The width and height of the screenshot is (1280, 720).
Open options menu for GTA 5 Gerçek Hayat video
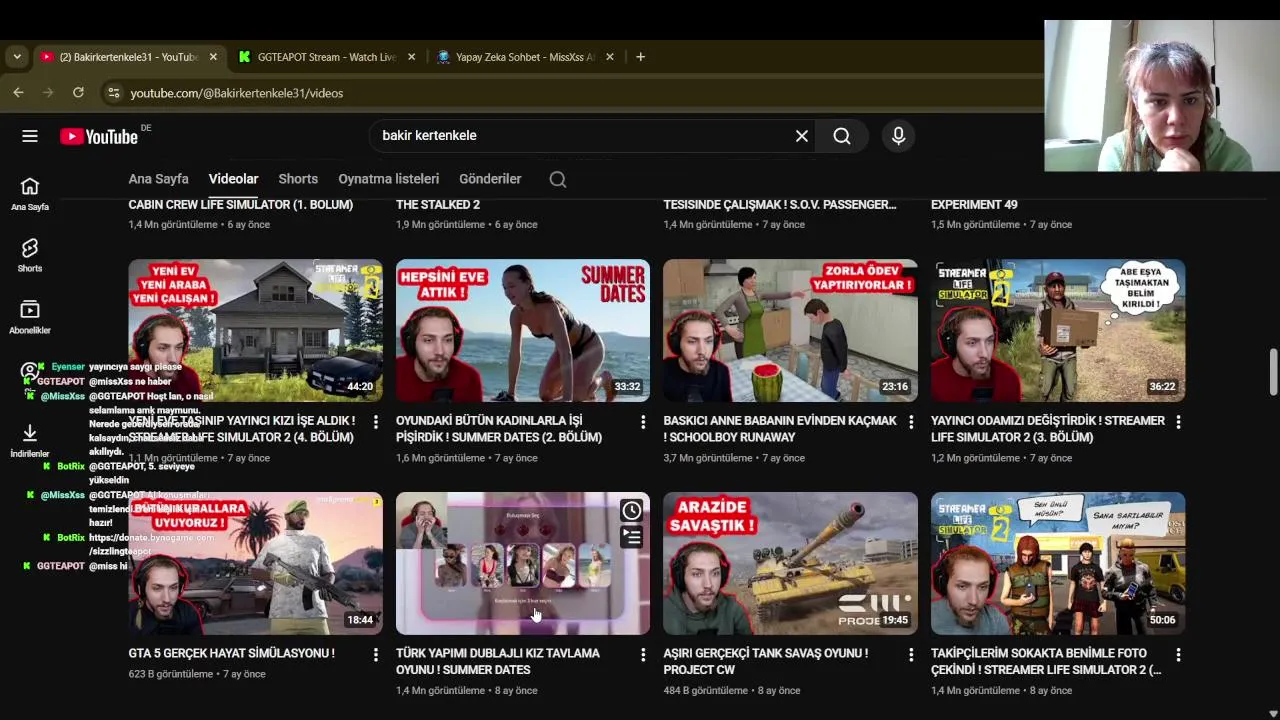coord(376,654)
